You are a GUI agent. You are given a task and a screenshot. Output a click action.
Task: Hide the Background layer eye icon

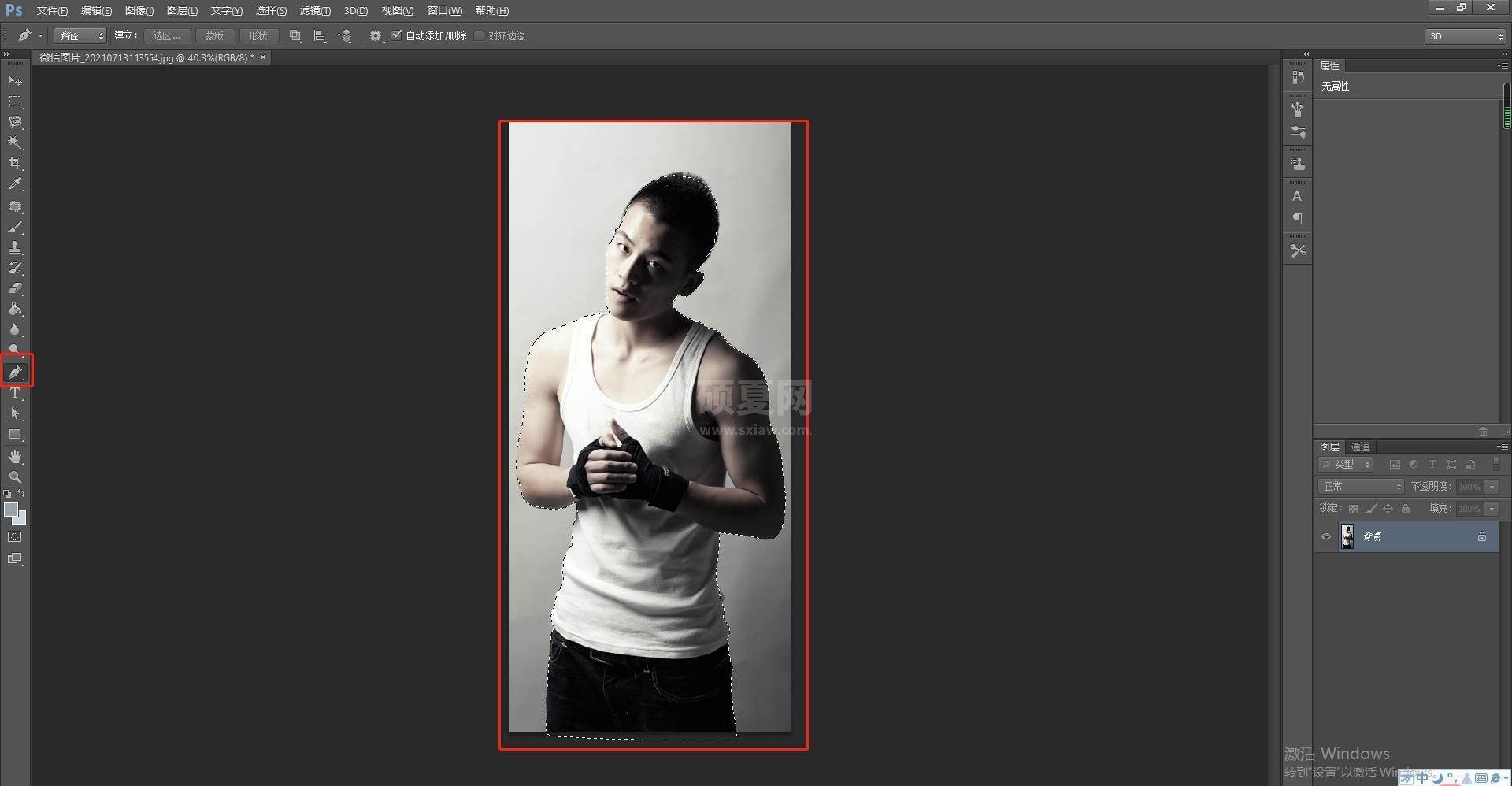tap(1326, 536)
